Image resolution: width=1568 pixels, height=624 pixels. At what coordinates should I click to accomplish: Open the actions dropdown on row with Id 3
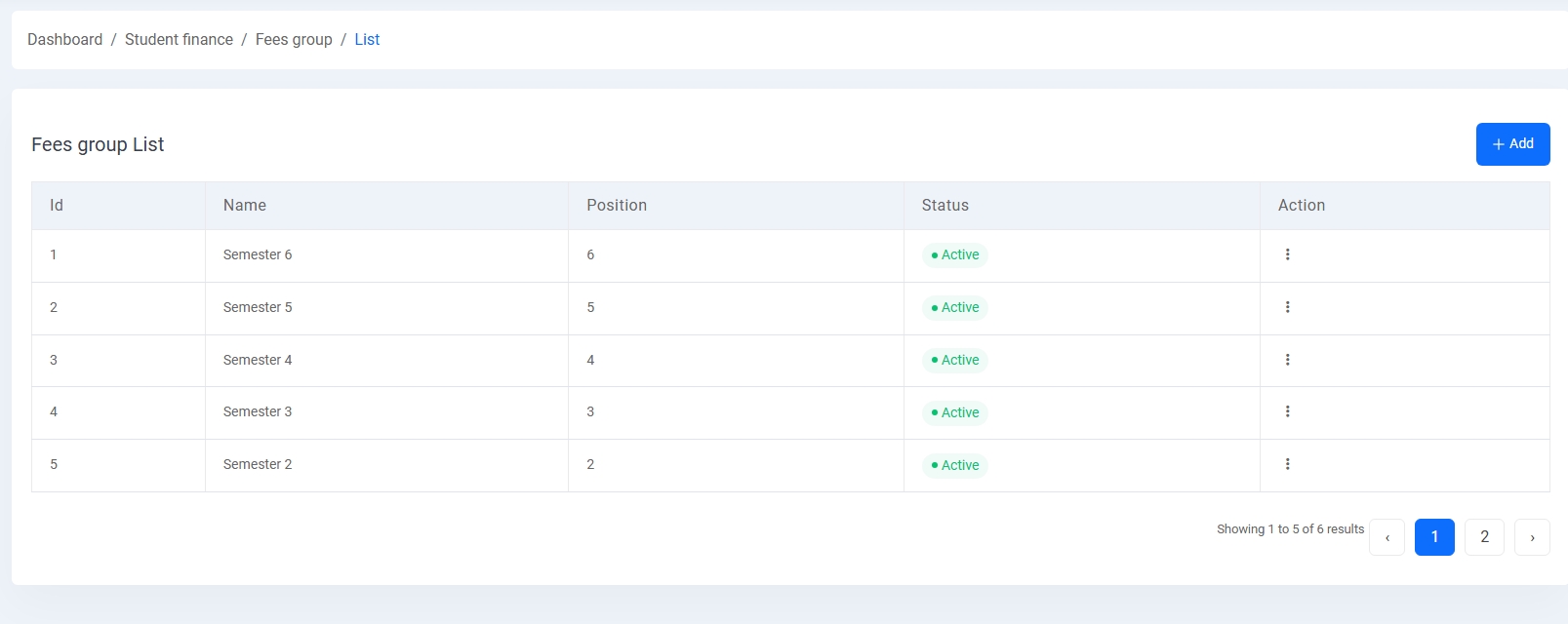[x=1288, y=360]
